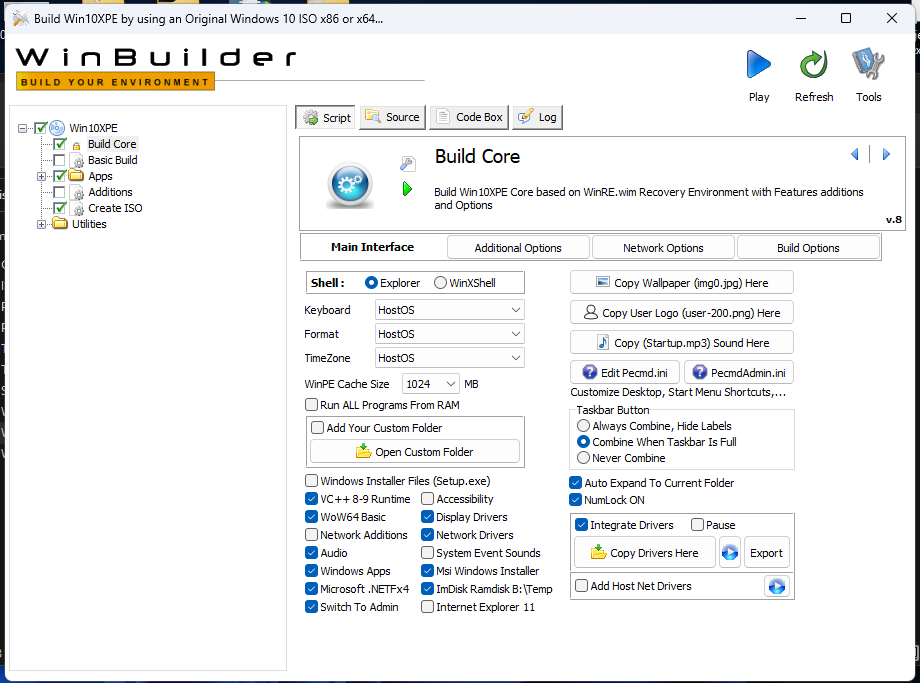Click the Export drivers button

766,553
